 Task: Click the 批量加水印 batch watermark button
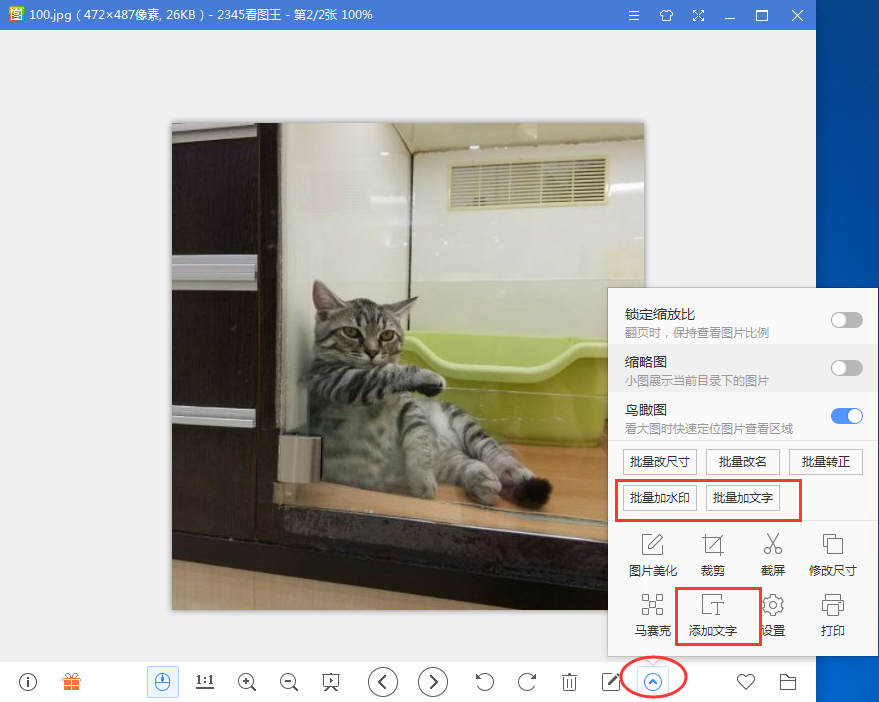point(657,497)
